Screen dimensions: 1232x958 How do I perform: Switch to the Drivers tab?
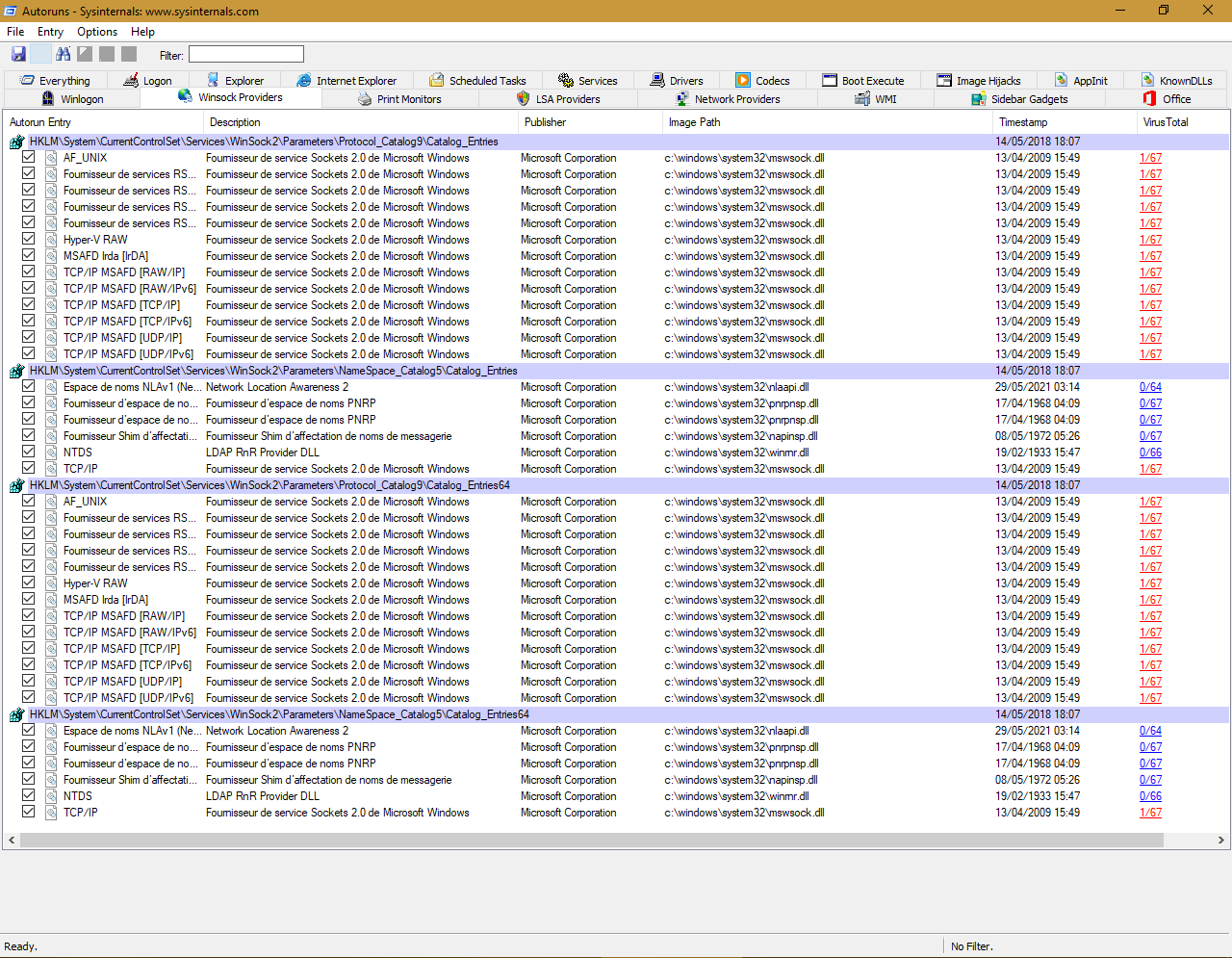677,81
